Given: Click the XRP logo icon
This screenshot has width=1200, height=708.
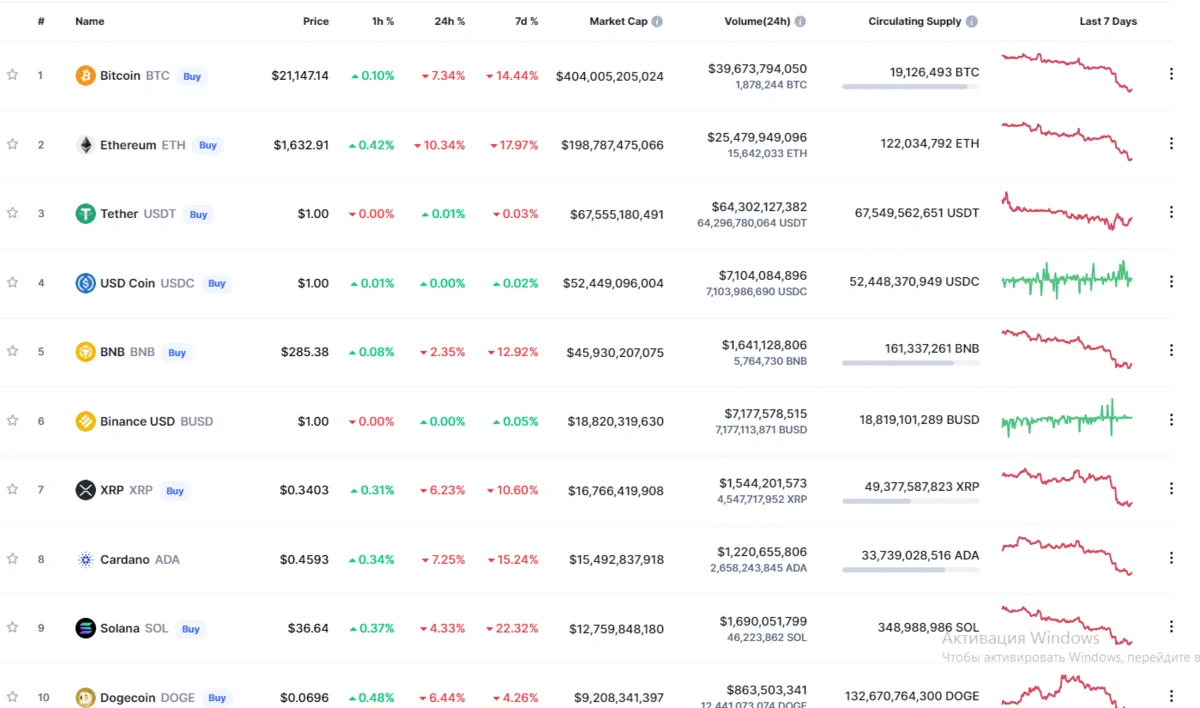Looking at the screenshot, I should pyautogui.click(x=85, y=490).
